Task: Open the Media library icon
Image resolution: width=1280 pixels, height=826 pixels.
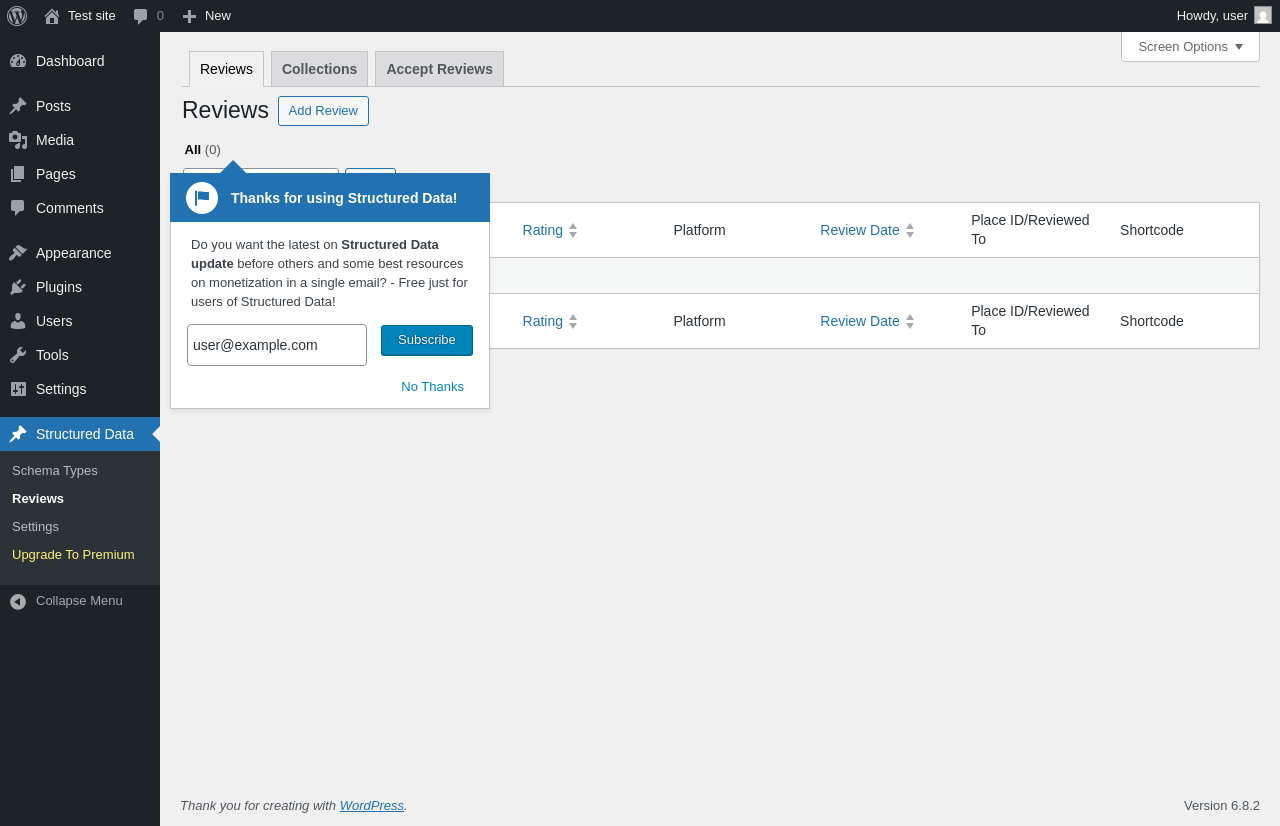Action: tap(18, 140)
